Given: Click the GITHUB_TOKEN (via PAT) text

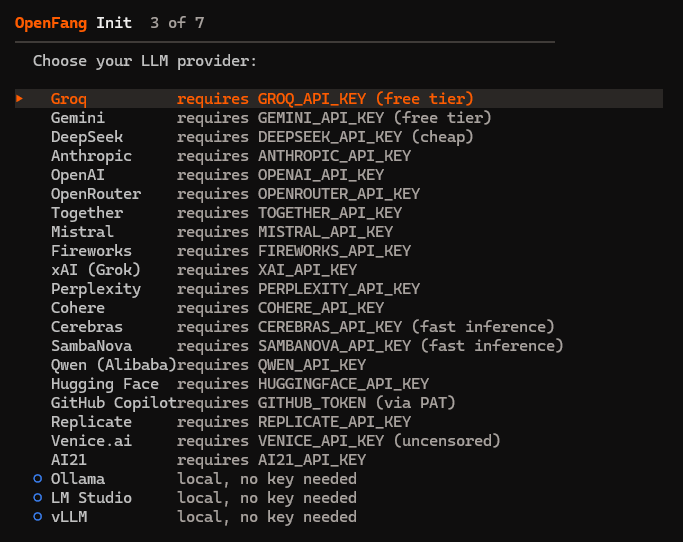Looking at the screenshot, I should click(x=356, y=403).
